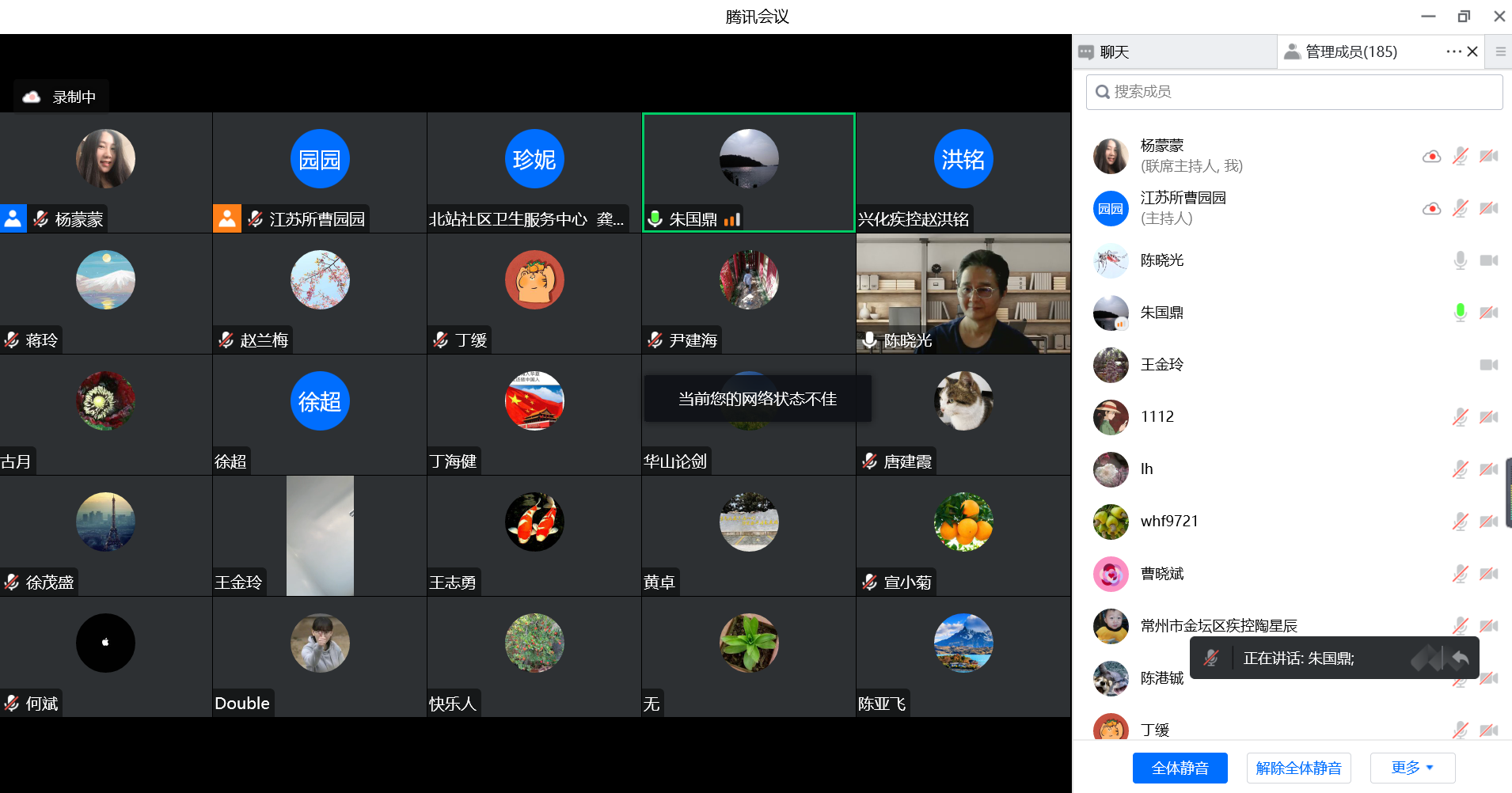
Task: Click reply arrow in speaking notification popup
Action: [x=1461, y=658]
